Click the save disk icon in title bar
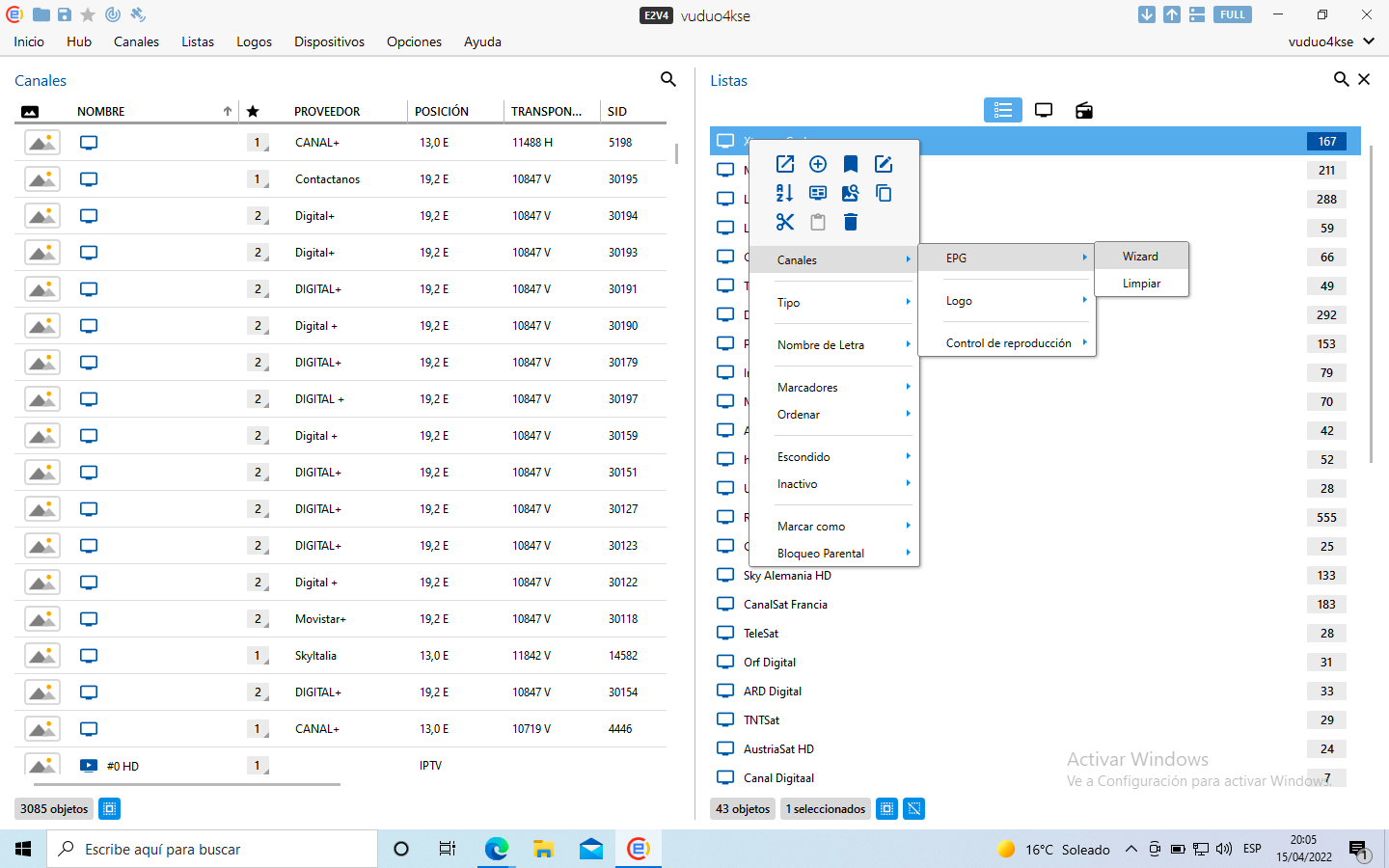The image size is (1389, 868). (65, 14)
